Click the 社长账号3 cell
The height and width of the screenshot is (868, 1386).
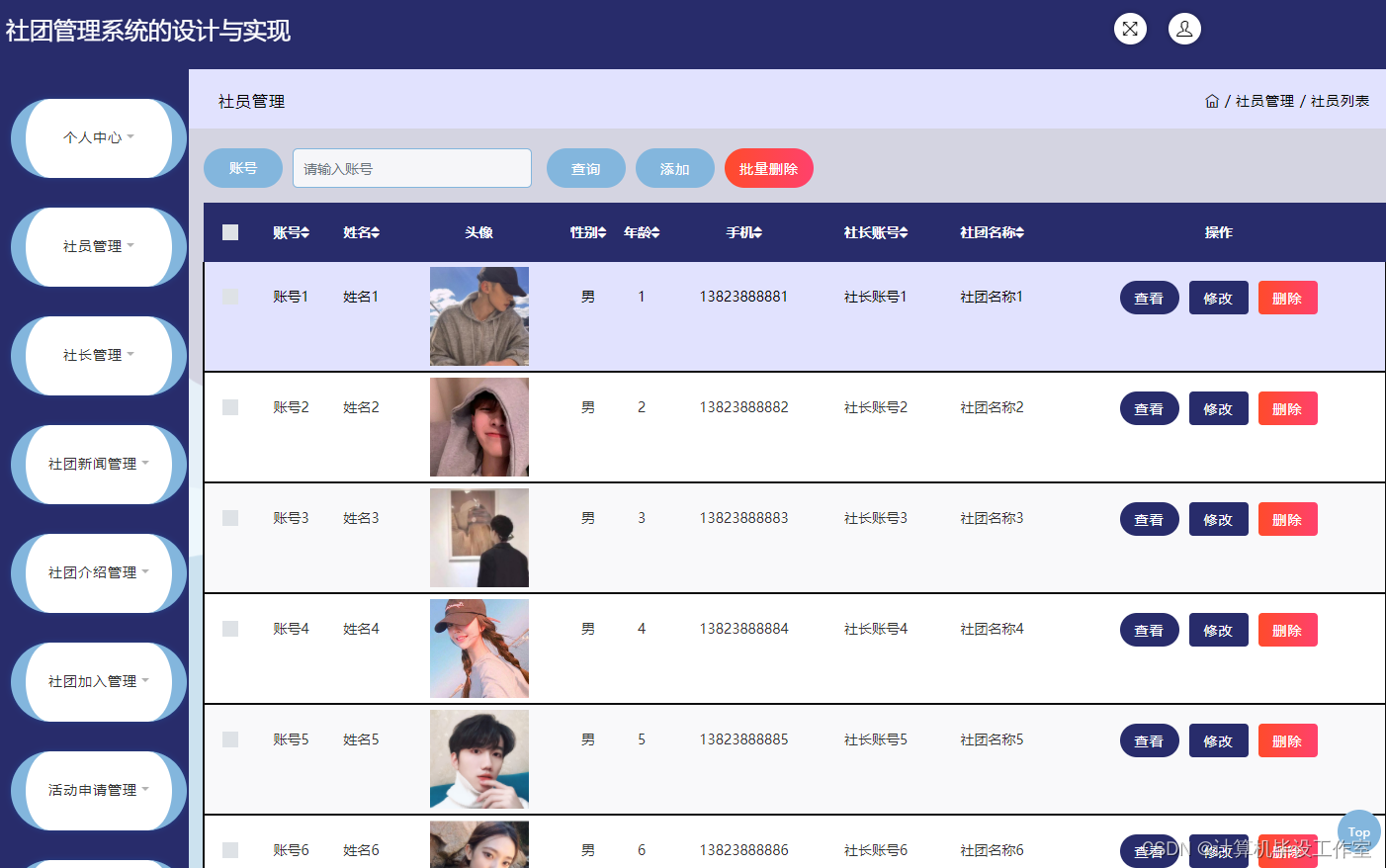876,518
